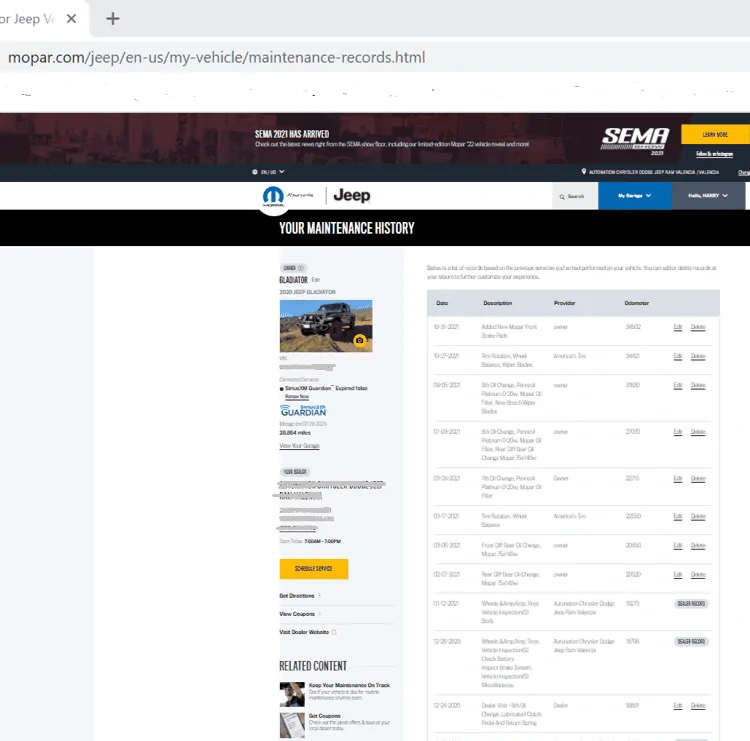The height and width of the screenshot is (741, 750).
Task: Edit the Front Diff Gear Oil Change record
Action: tap(678, 546)
